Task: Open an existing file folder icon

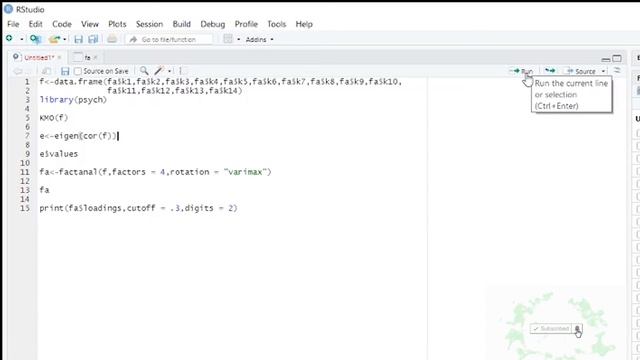Action: pyautogui.click(x=54, y=39)
